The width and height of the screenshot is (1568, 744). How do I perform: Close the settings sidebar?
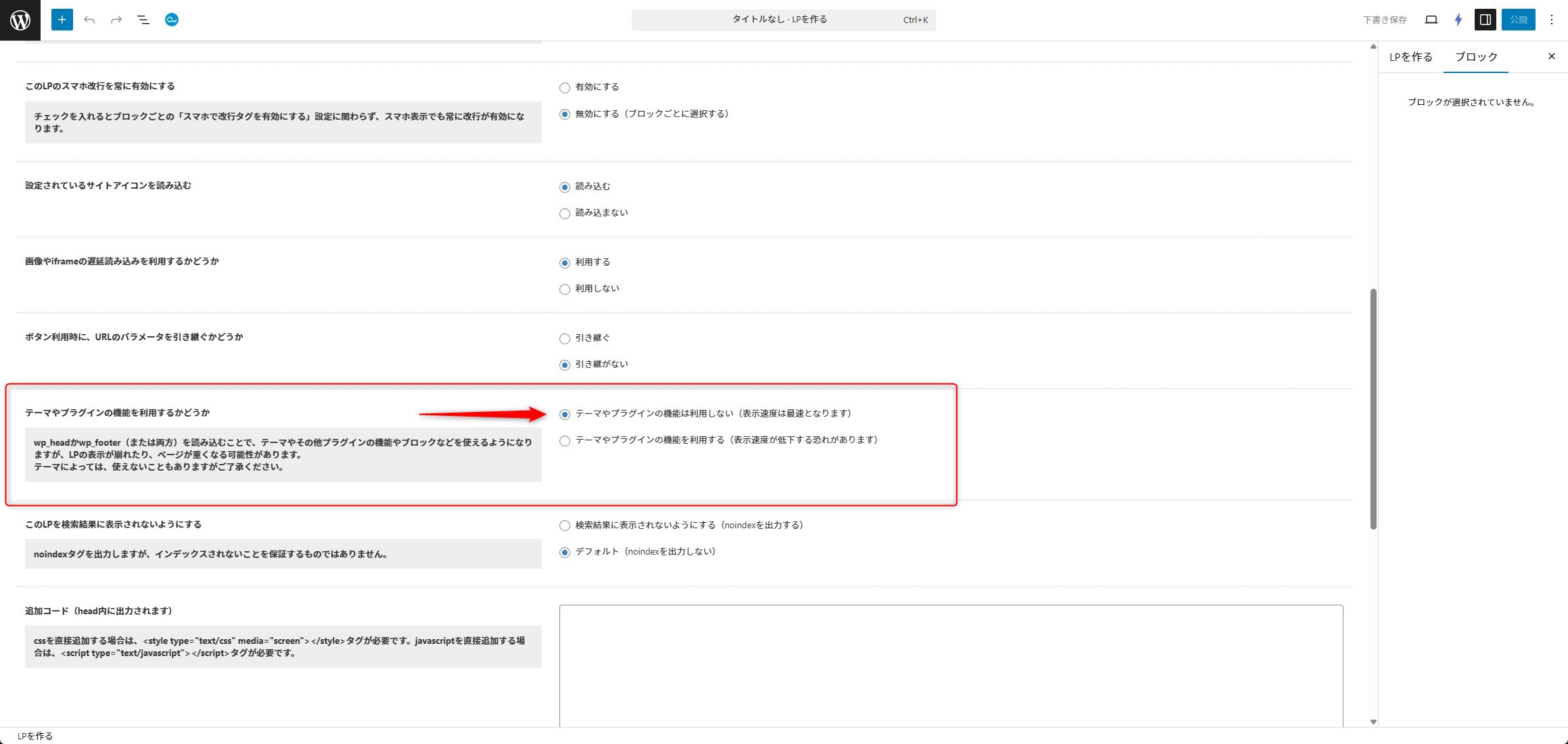pyautogui.click(x=1552, y=56)
